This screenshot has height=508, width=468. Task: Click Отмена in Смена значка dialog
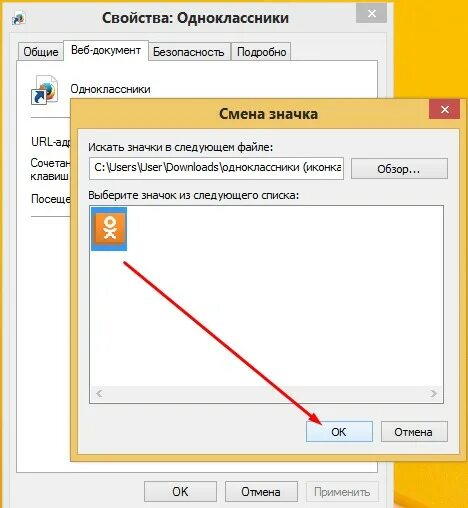pyautogui.click(x=414, y=432)
